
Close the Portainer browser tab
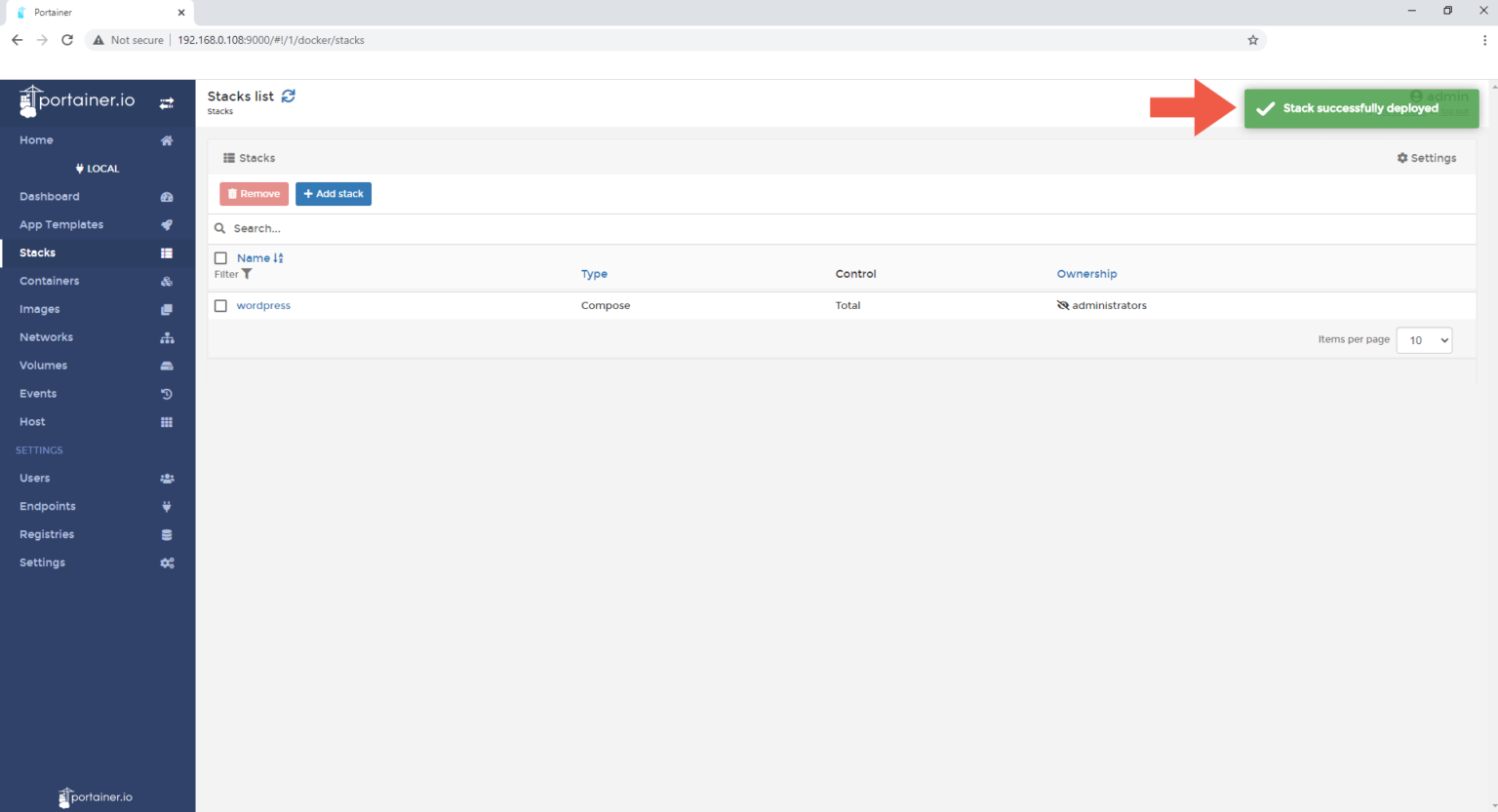[181, 13]
